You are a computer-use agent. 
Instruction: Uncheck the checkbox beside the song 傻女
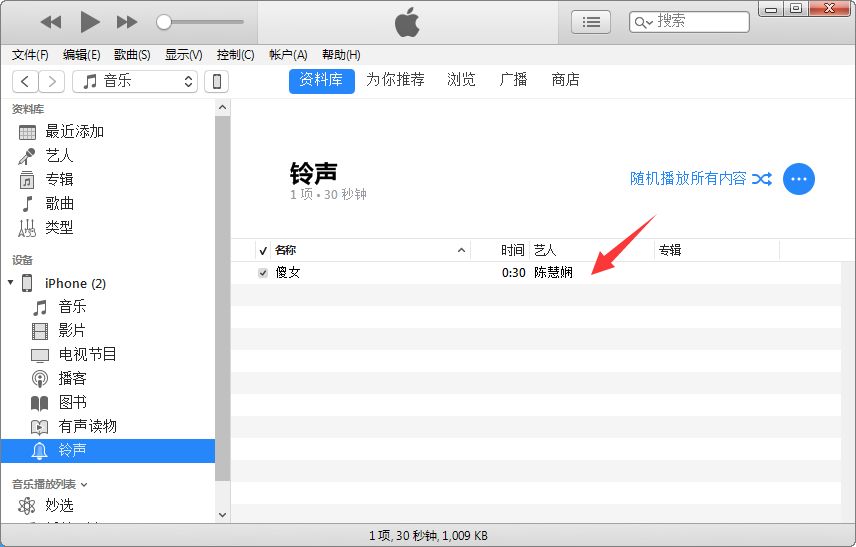click(263, 272)
